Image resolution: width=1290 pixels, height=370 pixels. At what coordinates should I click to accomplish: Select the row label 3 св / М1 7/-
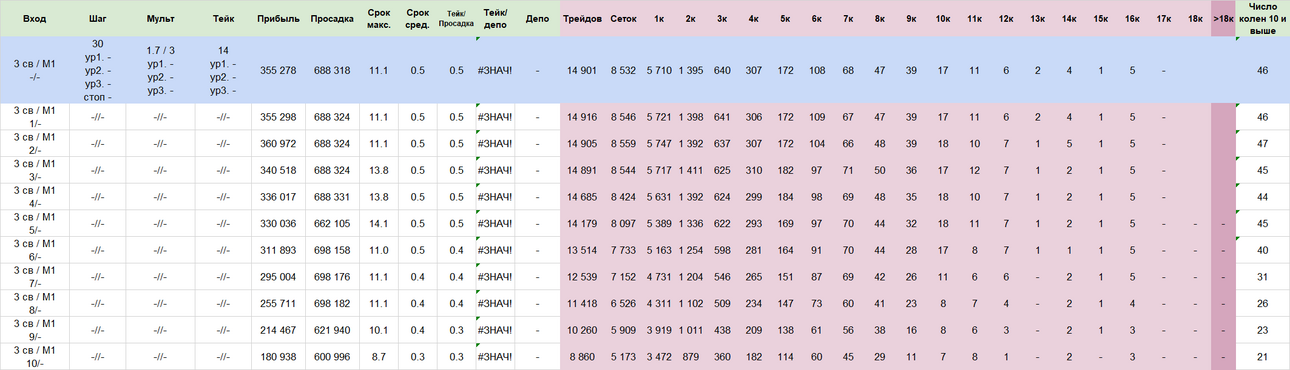(34, 277)
